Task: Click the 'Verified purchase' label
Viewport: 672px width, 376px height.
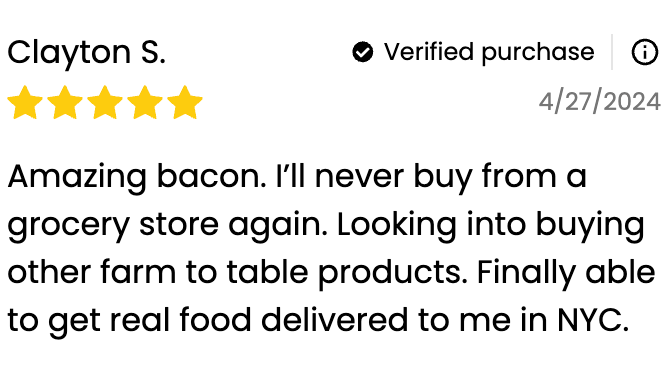Action: coord(489,53)
